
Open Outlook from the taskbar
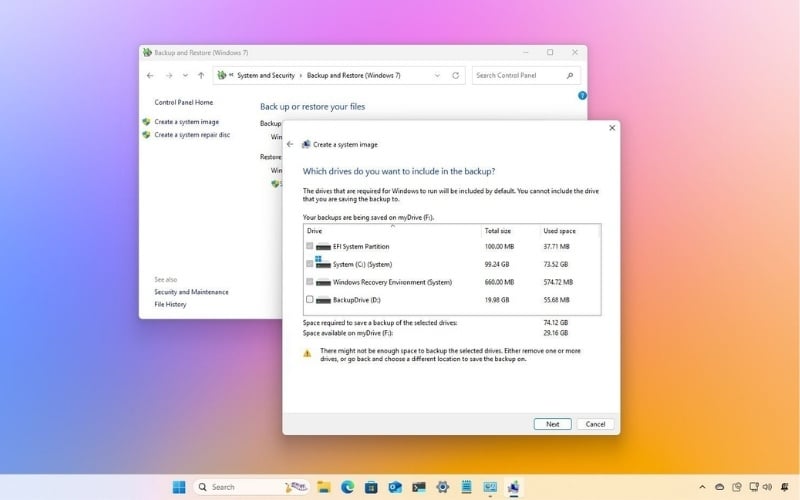pyautogui.click(x=395, y=487)
